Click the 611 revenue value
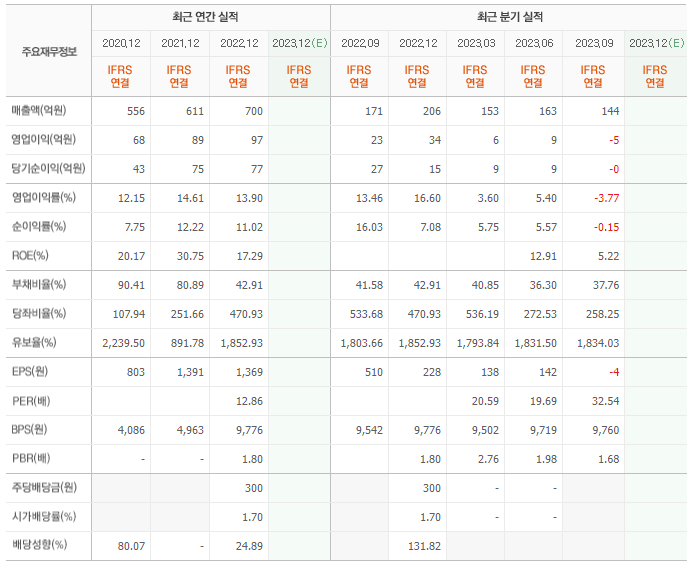 [195, 111]
